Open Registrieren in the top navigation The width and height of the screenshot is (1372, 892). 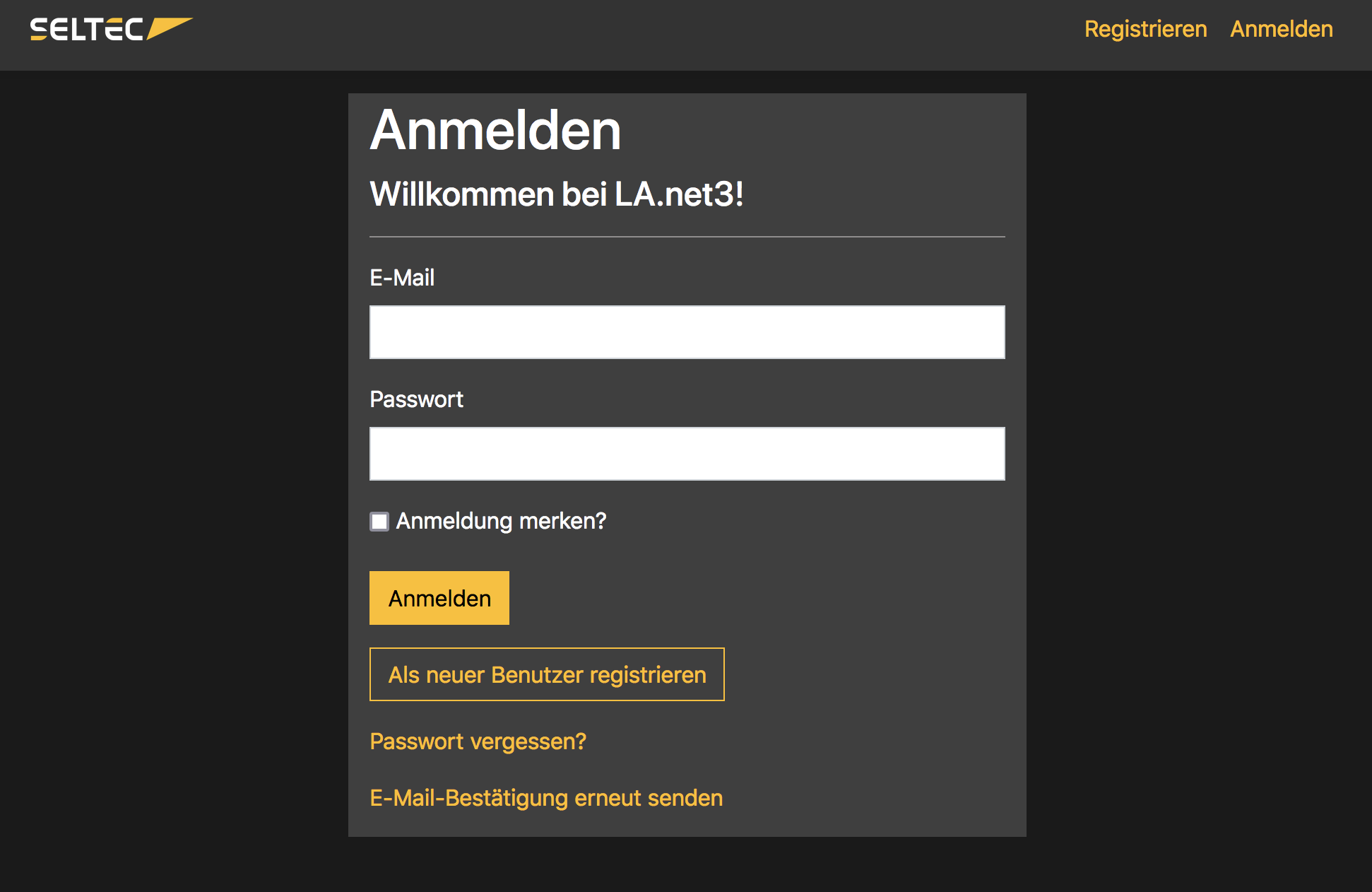click(x=1145, y=29)
